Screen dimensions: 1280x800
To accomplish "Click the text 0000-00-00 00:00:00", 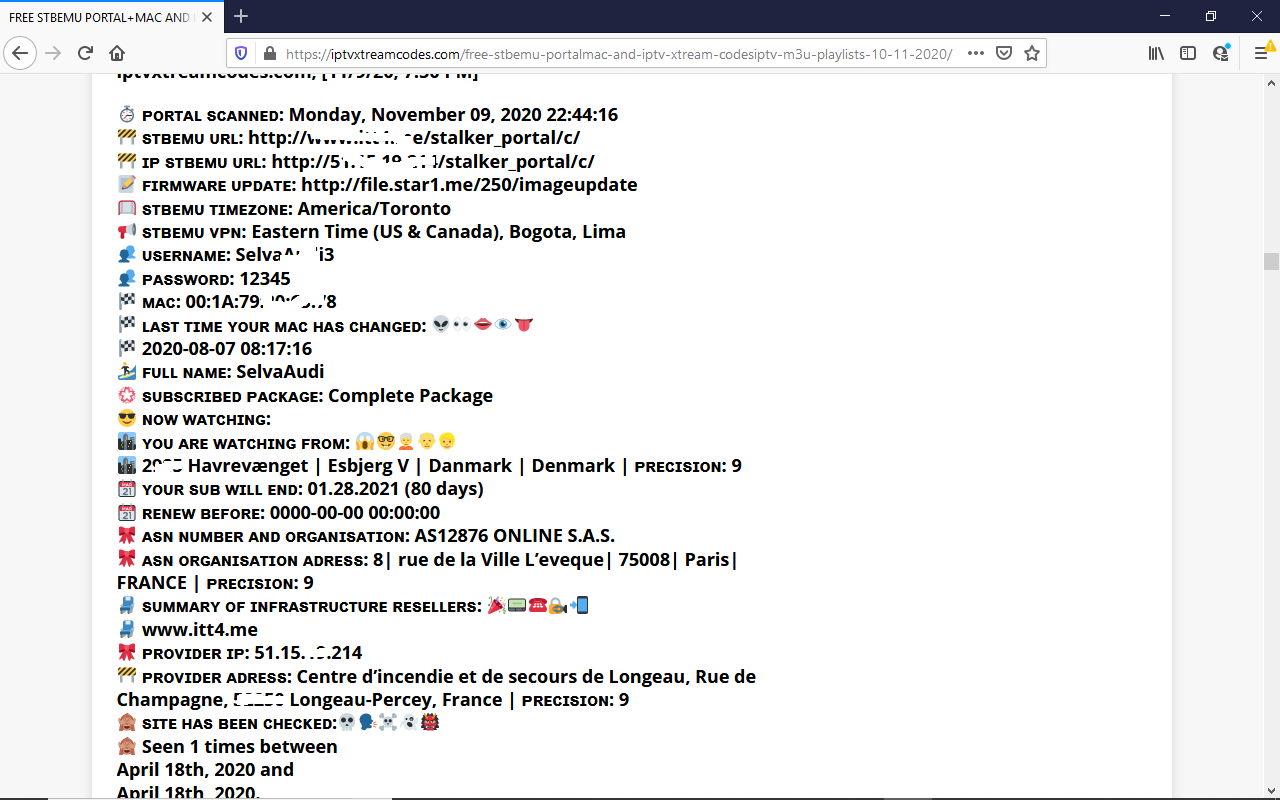I will [355, 513].
